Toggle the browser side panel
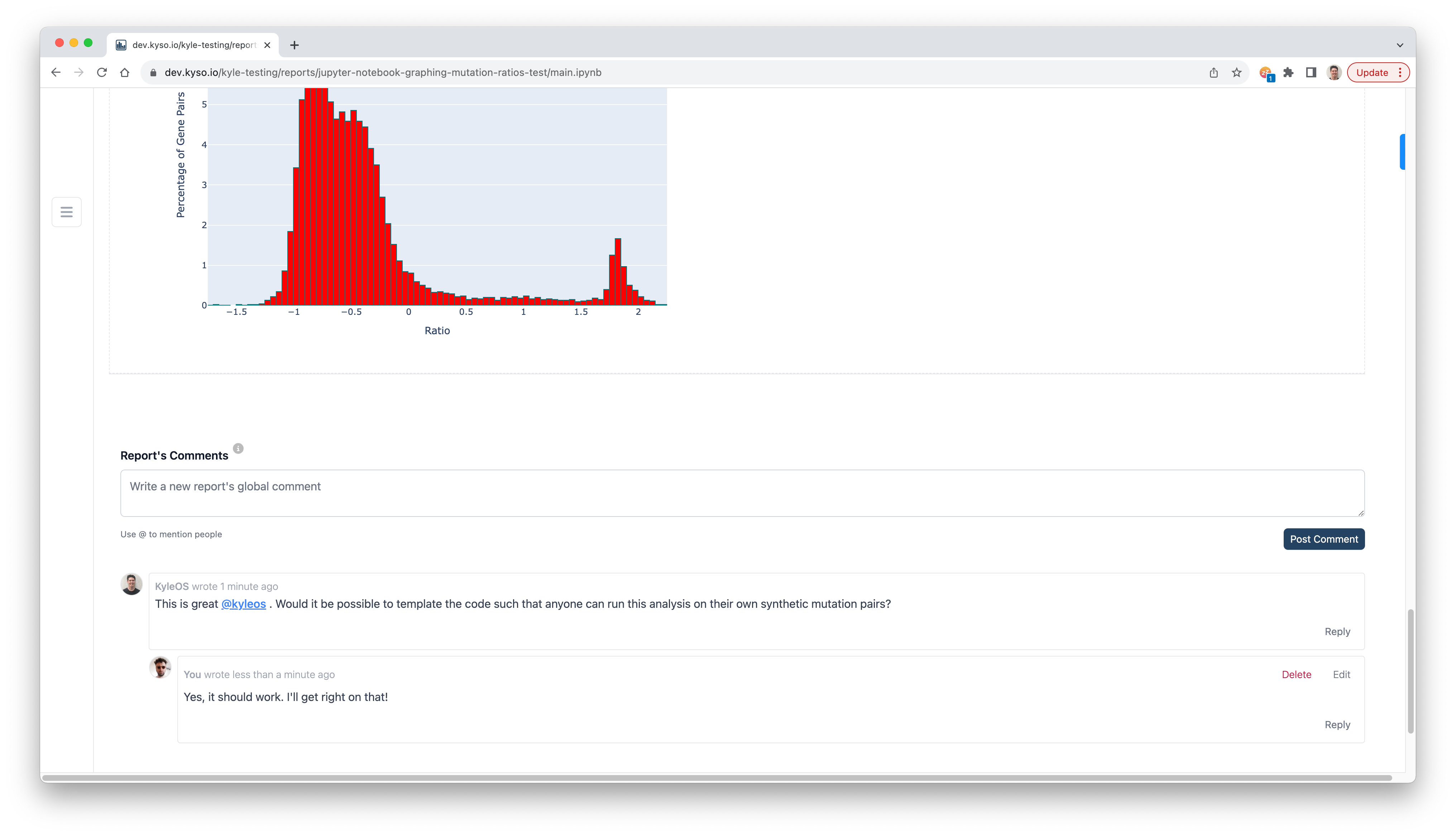 tap(1311, 72)
